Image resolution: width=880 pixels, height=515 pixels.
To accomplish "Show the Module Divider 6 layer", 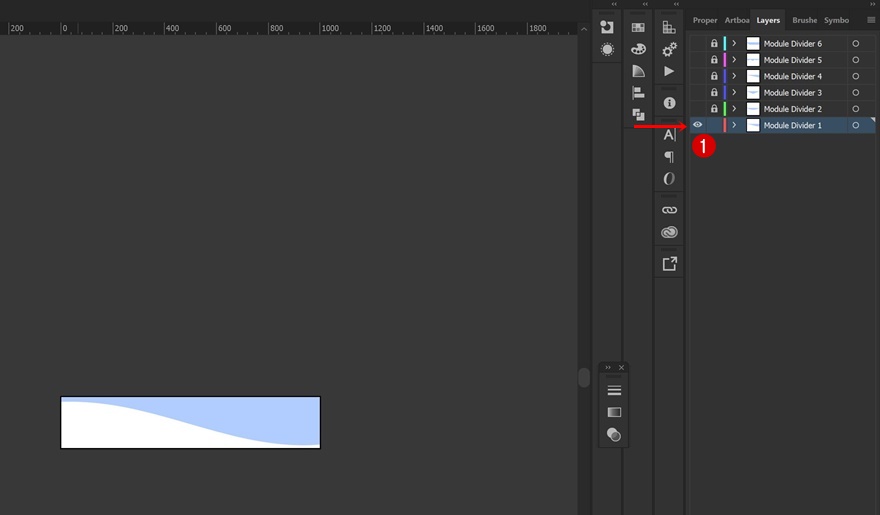I will coord(698,43).
